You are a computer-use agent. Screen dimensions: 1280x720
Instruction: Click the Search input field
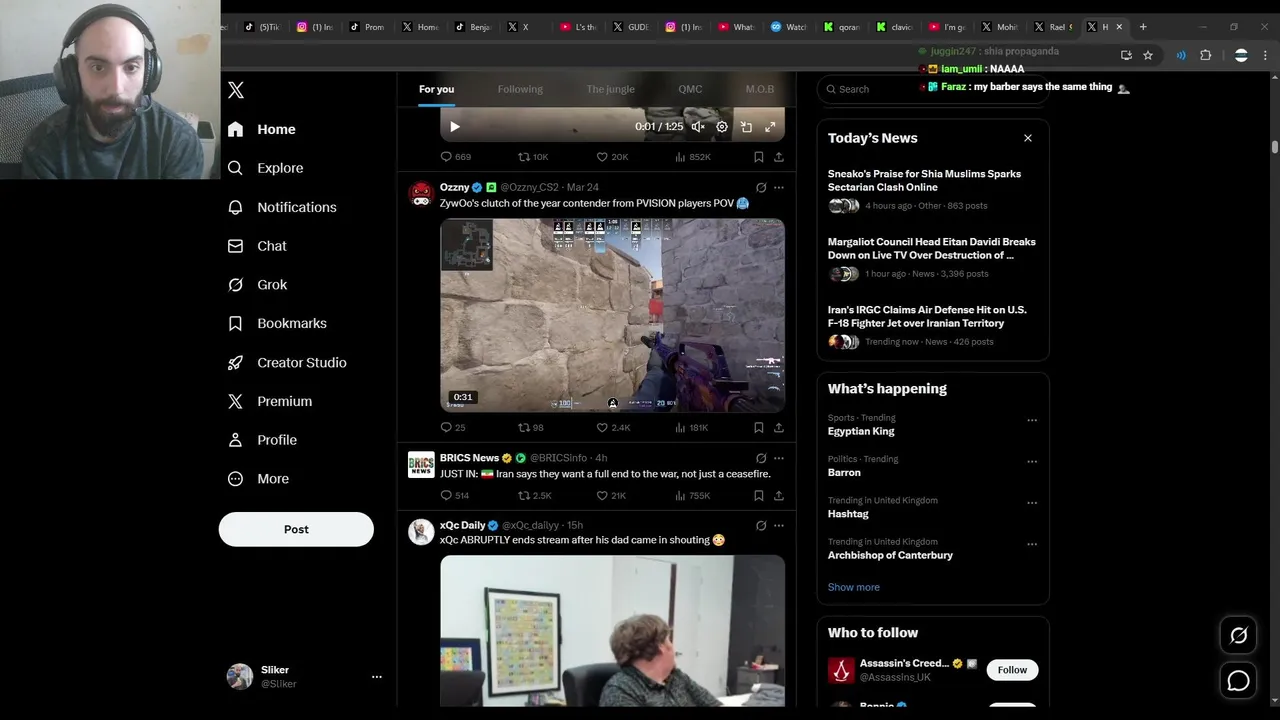coord(932,89)
